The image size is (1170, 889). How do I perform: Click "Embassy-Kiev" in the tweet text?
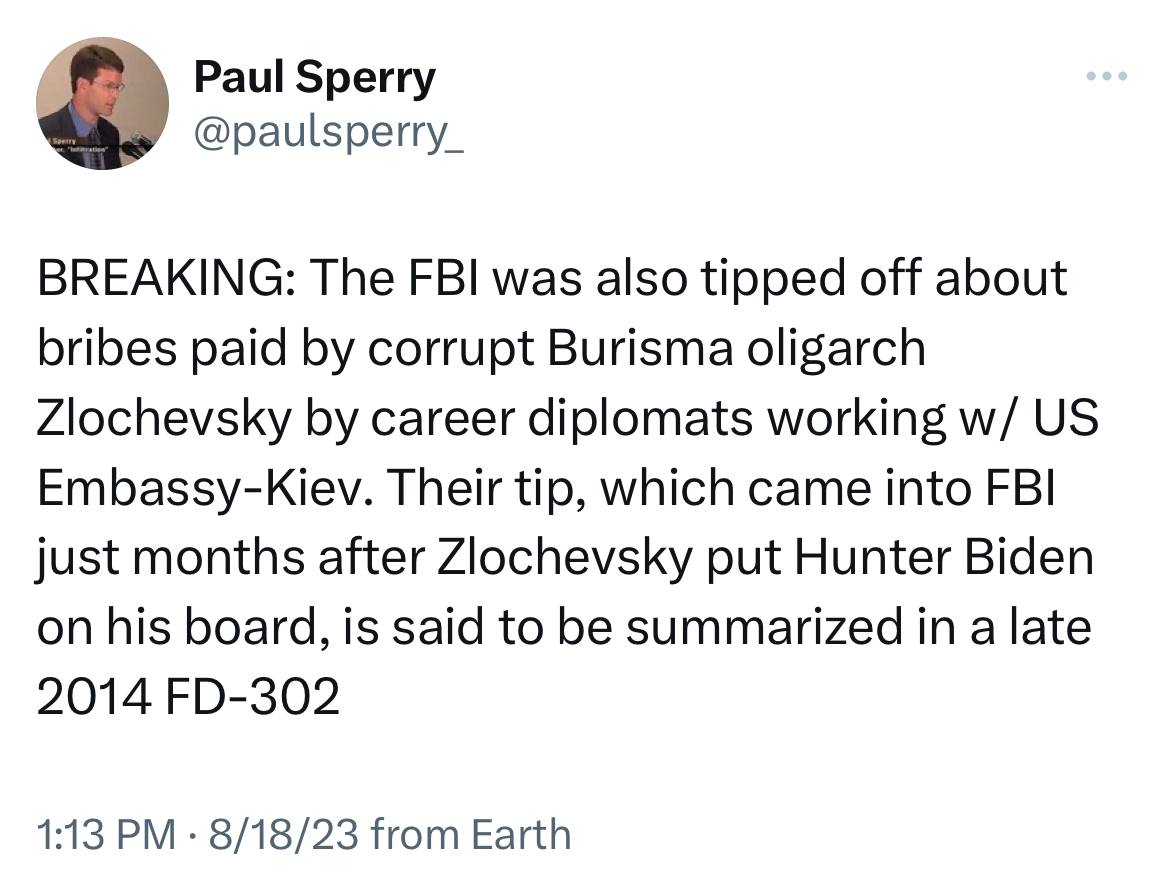tap(204, 489)
